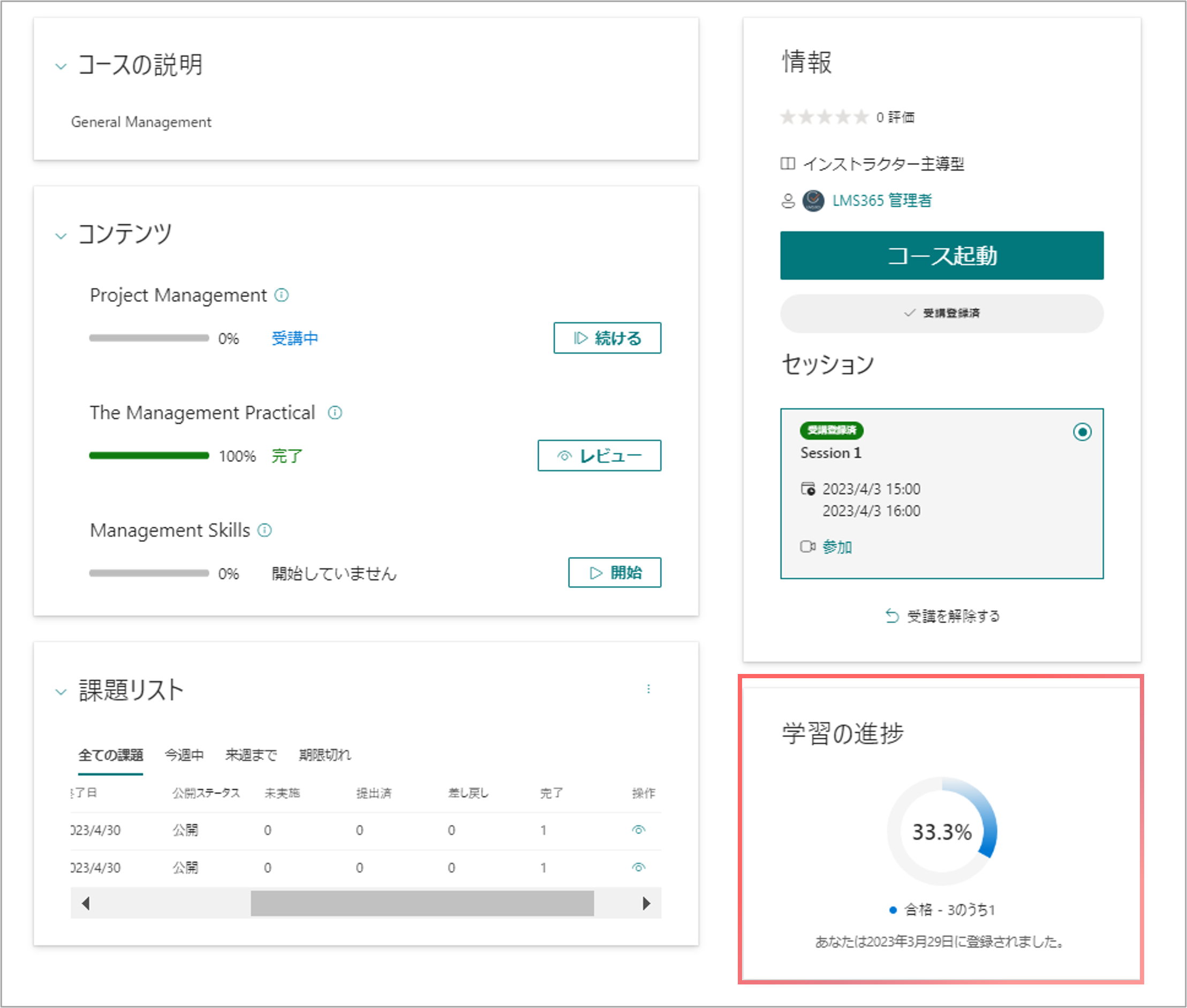Click the Project Management progress bar
Viewport: 1187px width, 1008px height.
click(149, 338)
